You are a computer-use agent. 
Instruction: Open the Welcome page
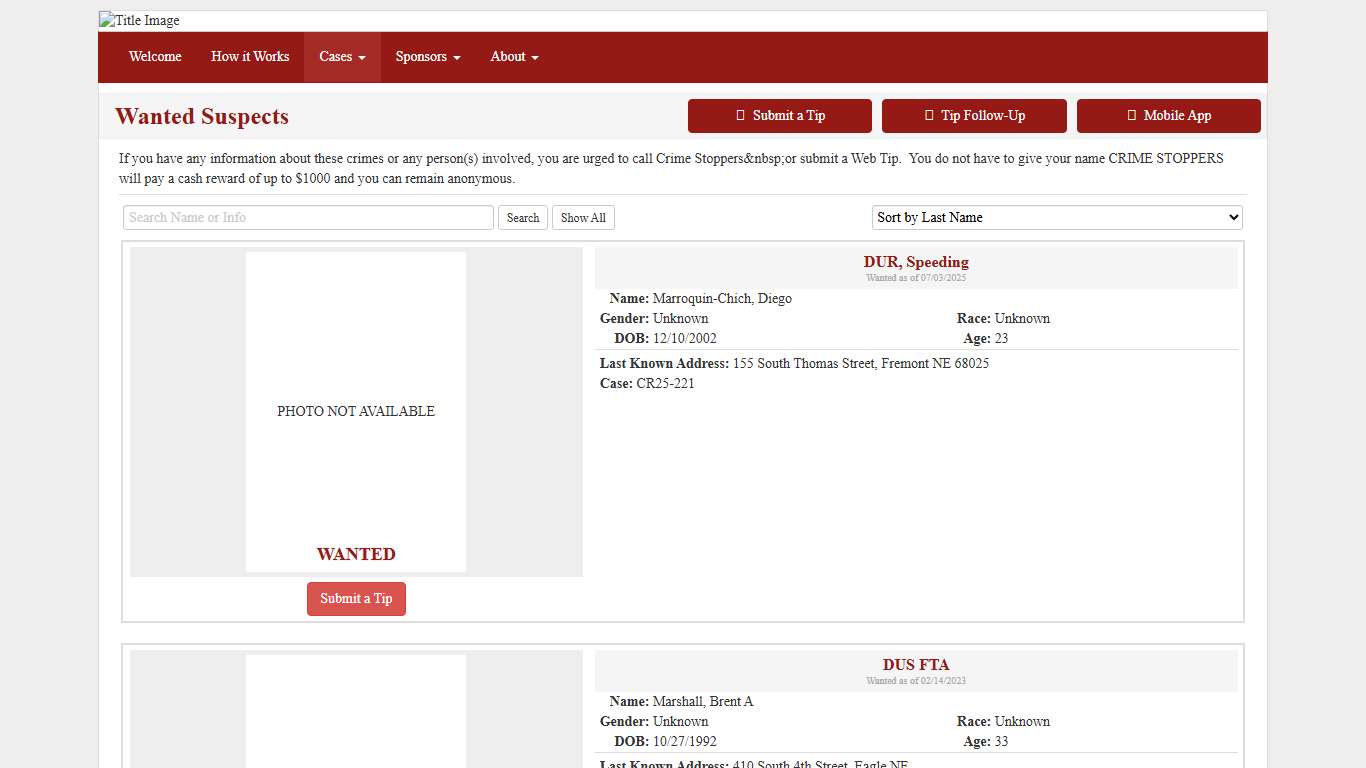[155, 57]
